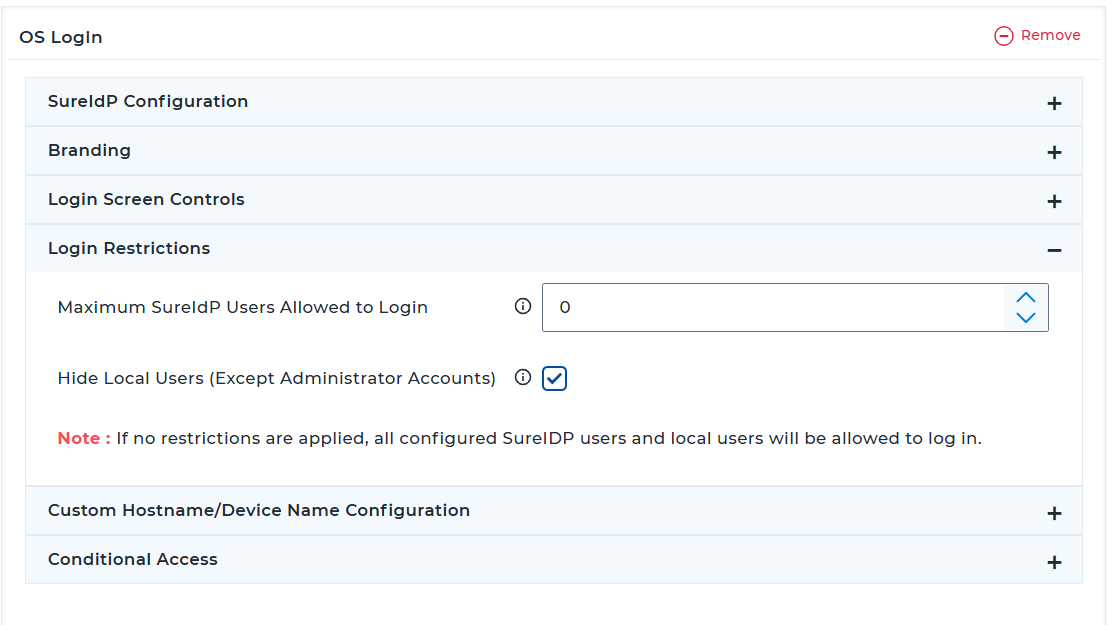
Task: Click the plus icon for Custom Hostname/Device Name
Action: pos(1053,513)
